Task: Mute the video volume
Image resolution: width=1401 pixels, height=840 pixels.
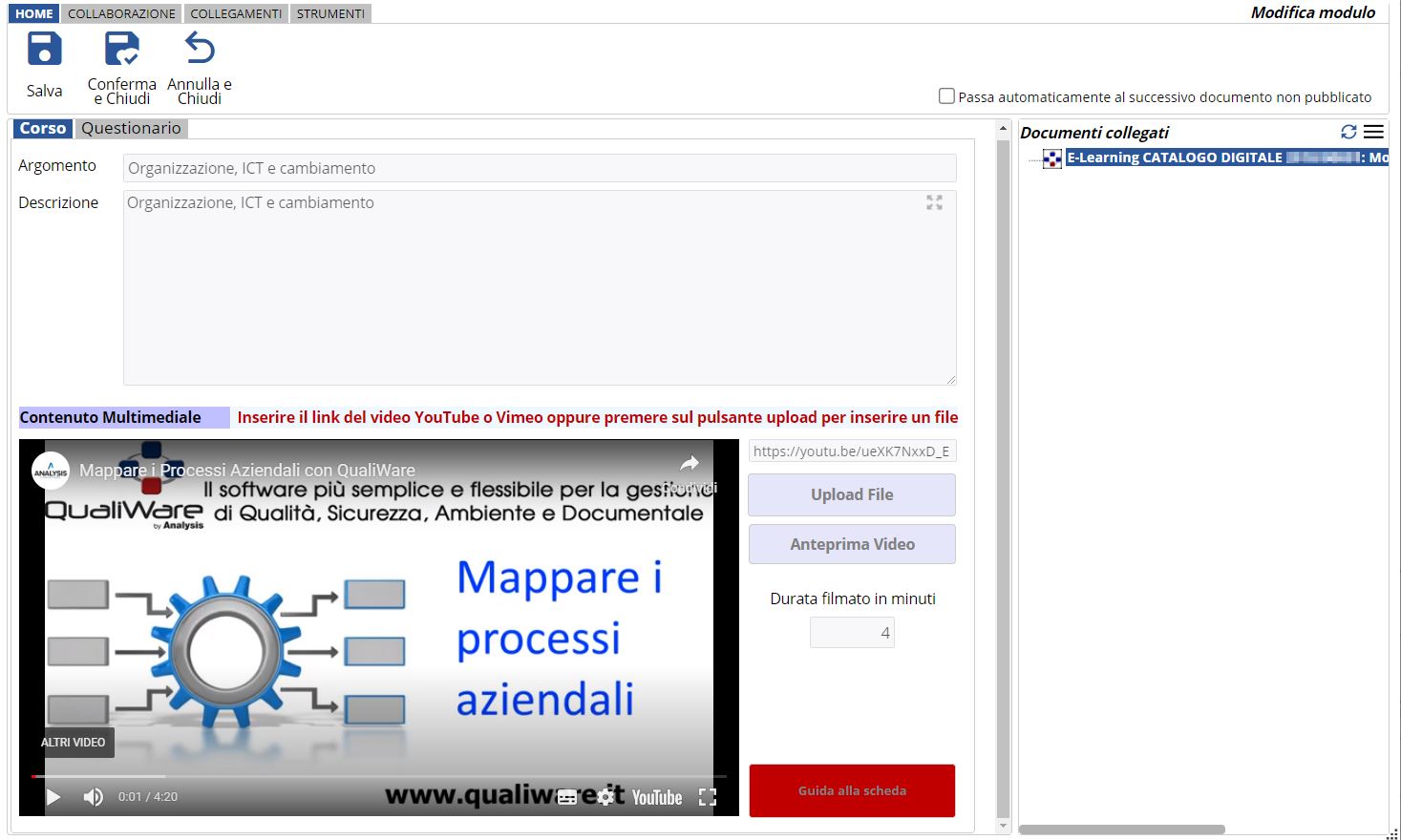Action: tap(93, 797)
